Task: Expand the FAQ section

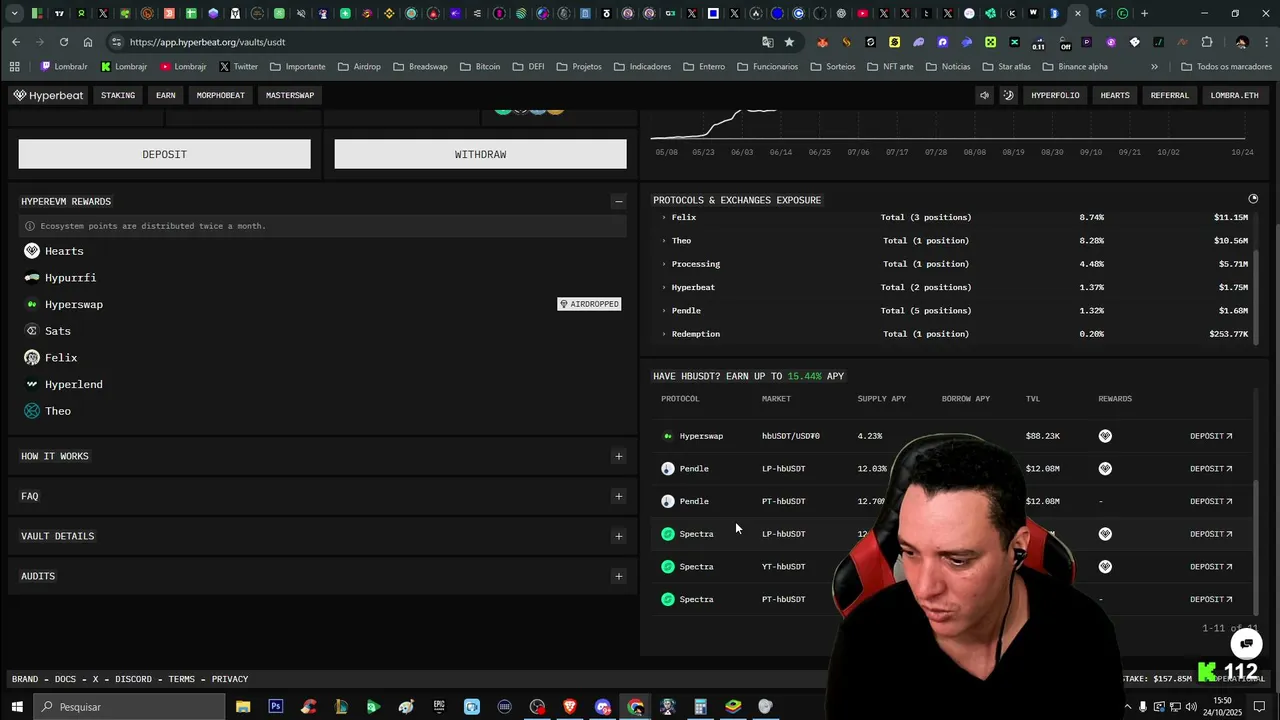Action: click(x=618, y=496)
